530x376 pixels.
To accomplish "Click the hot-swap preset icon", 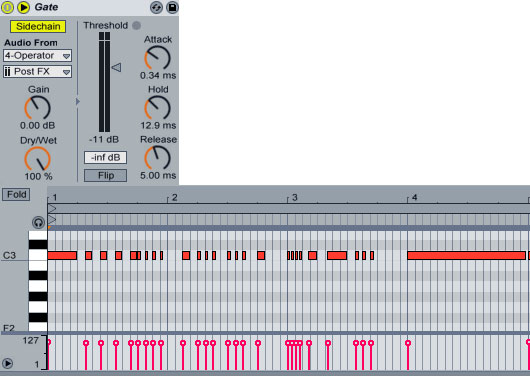I will tap(156, 7).
